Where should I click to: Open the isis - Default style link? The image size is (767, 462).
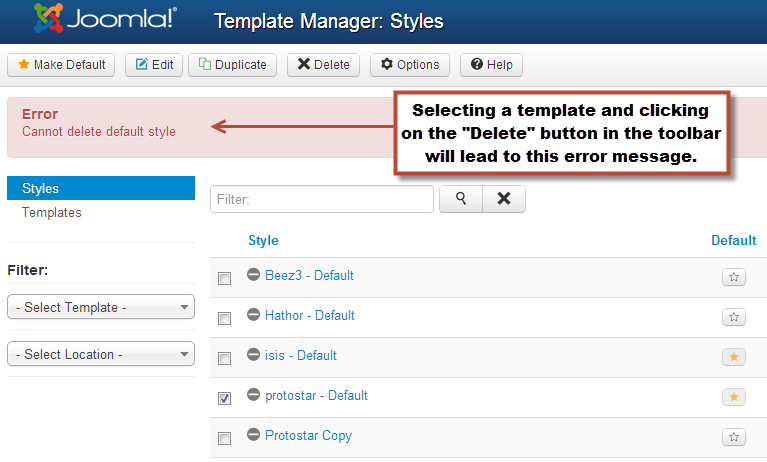coord(301,356)
